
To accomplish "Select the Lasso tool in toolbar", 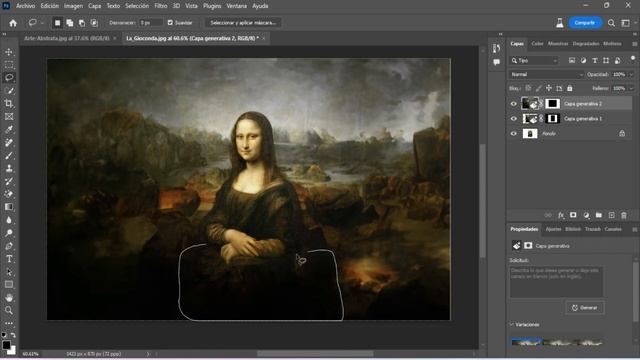I will point(9,78).
